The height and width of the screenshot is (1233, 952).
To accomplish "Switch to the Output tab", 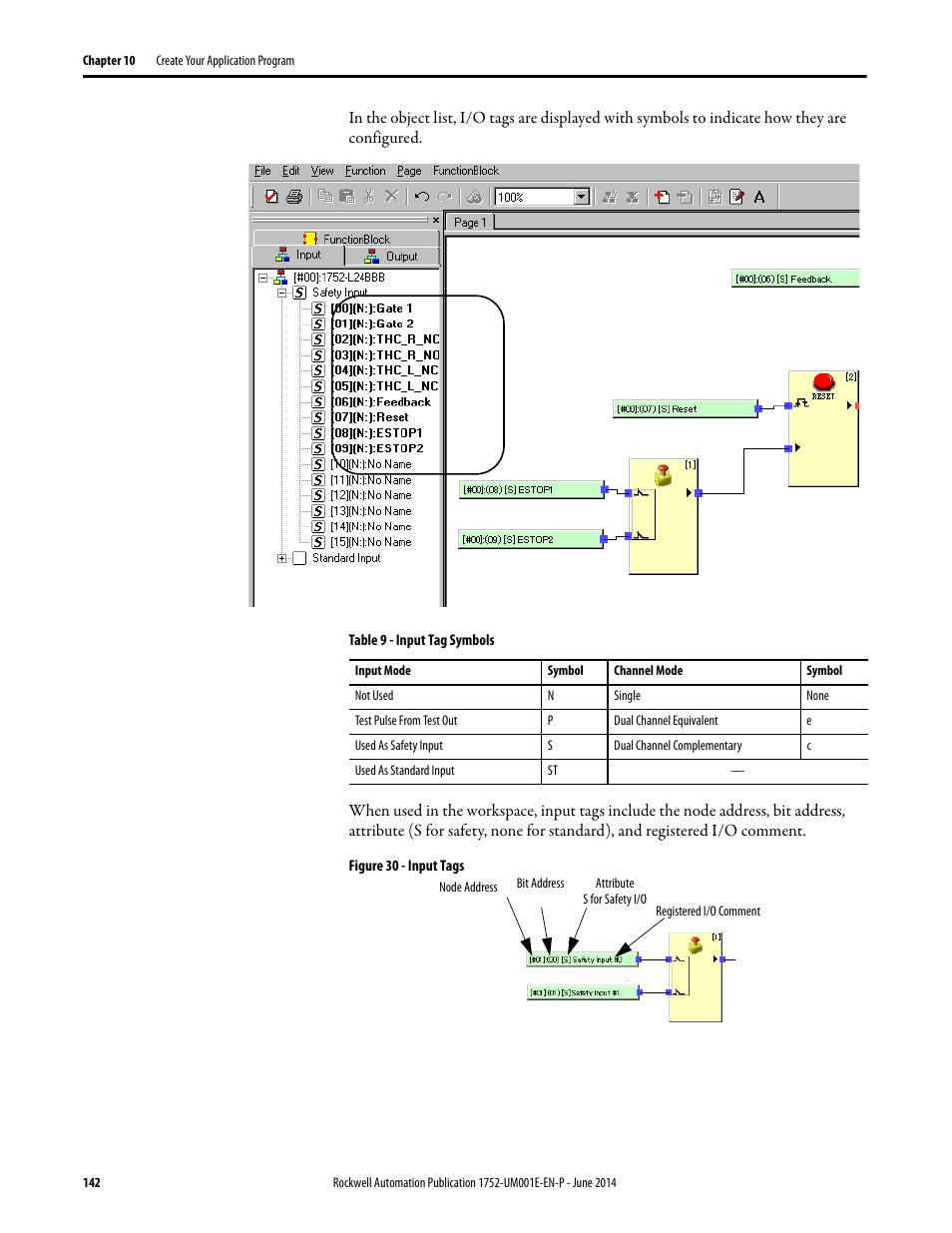I will [392, 257].
